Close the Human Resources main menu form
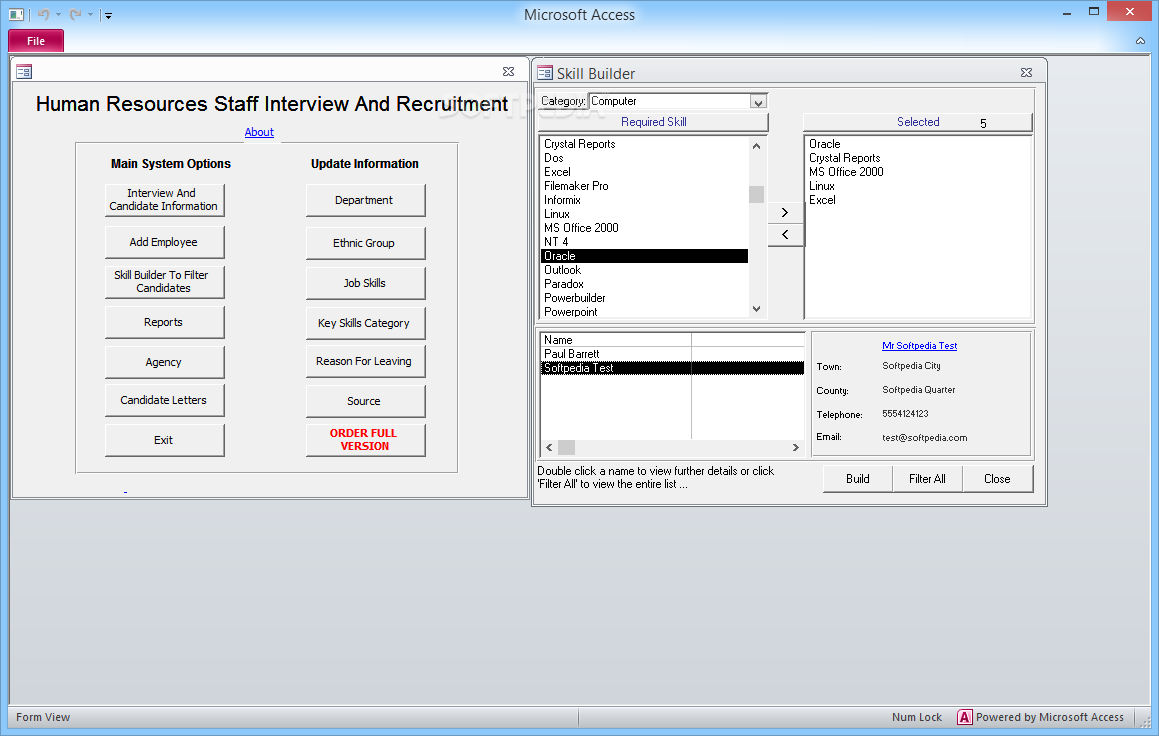Screen dimensions: 1159x736 (509, 72)
